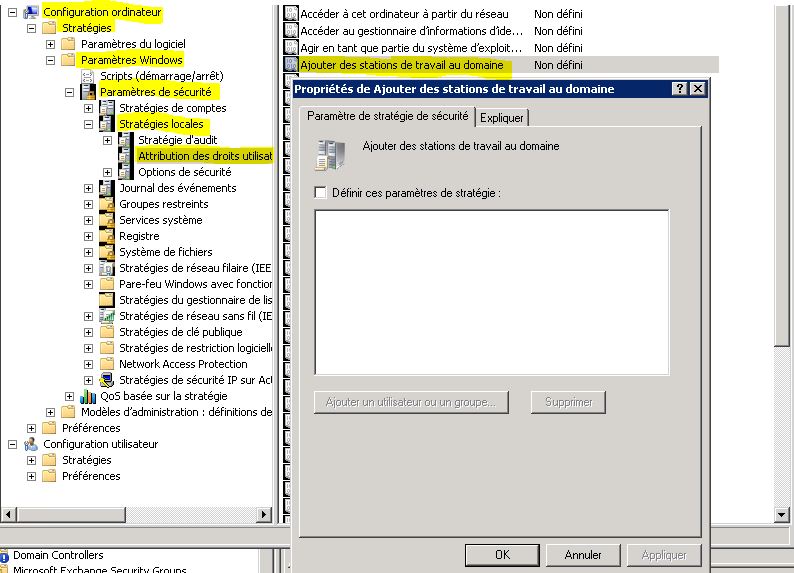Click the Configuration ordinateur computer icon
Image resolution: width=794 pixels, height=573 pixels.
click(31, 12)
